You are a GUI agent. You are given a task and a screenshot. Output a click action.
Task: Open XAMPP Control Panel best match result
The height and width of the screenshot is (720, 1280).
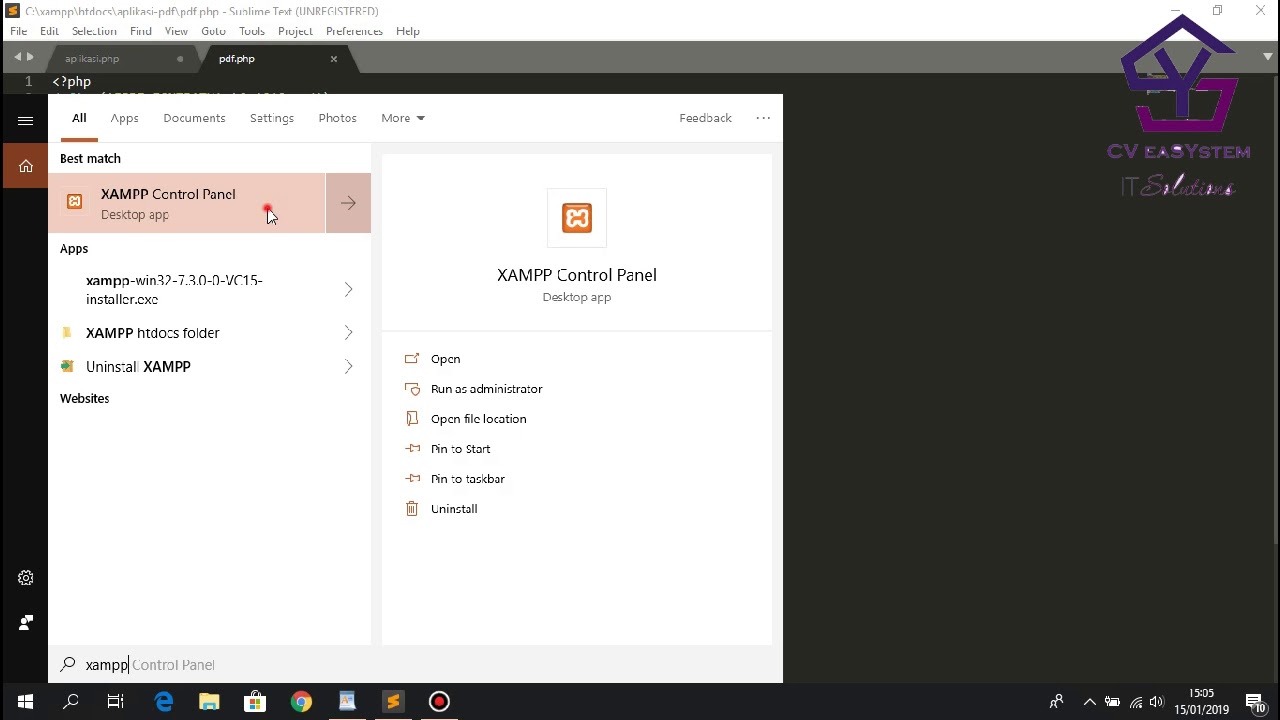pyautogui.click(x=187, y=203)
